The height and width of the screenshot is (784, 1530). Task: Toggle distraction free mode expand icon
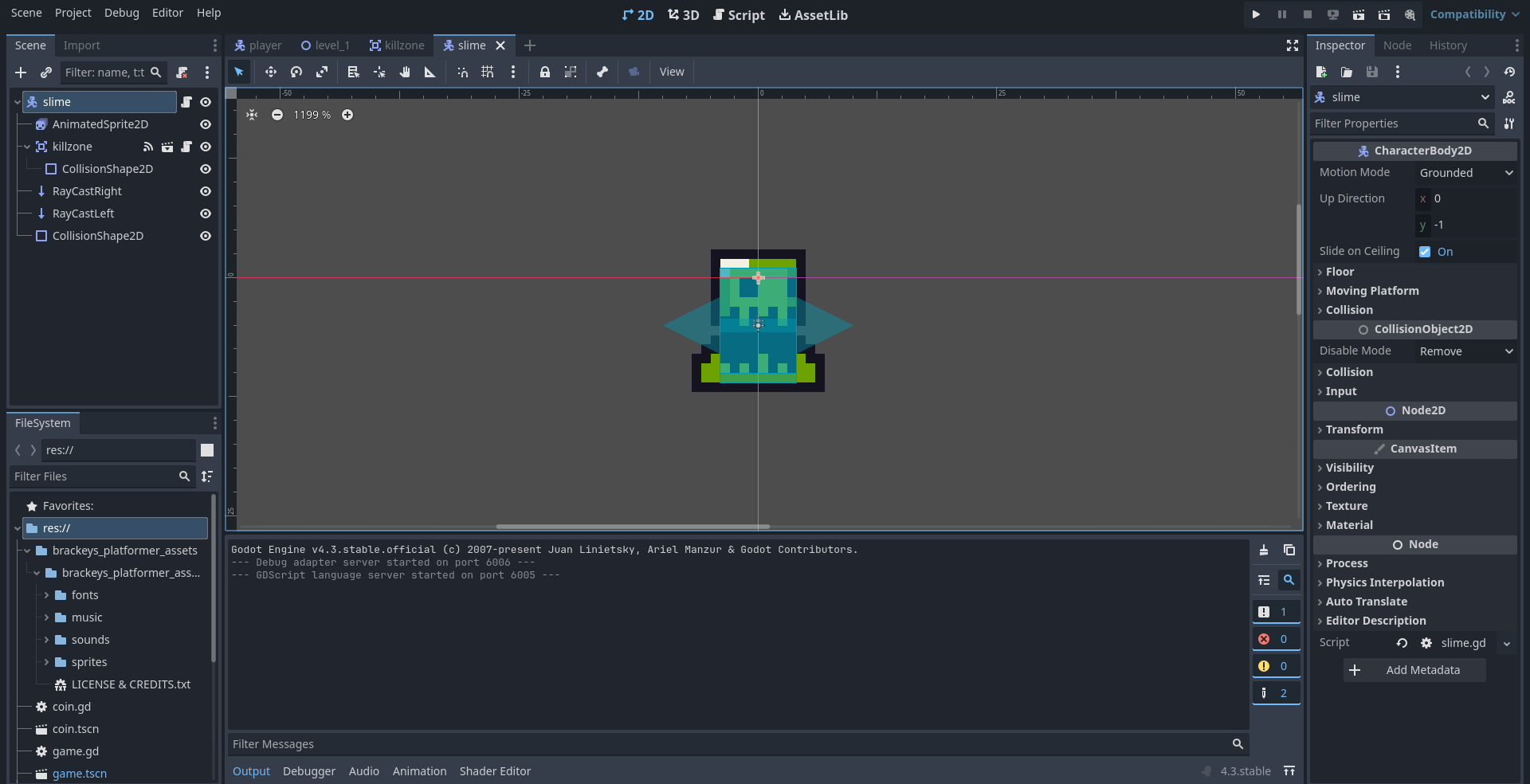[1293, 45]
